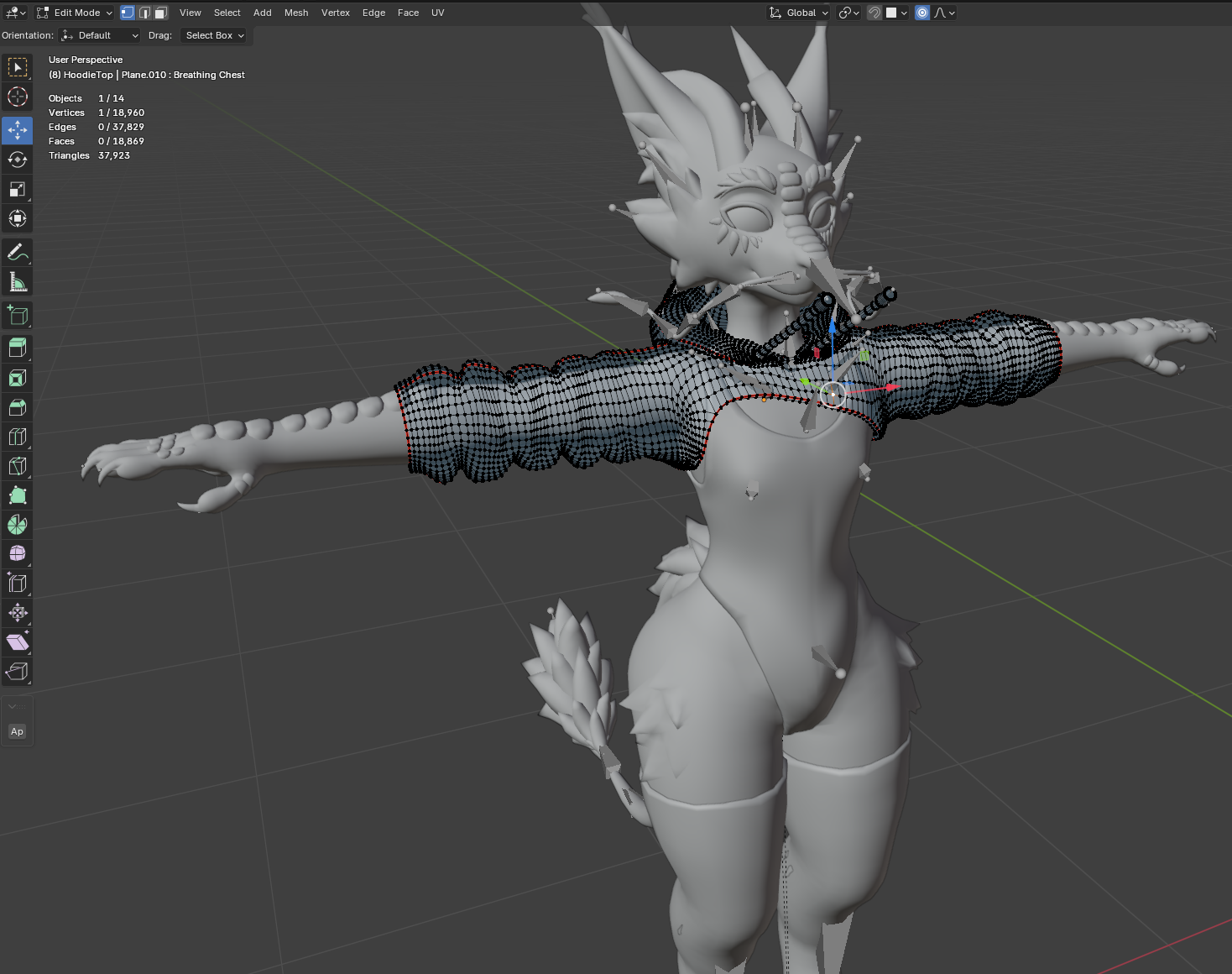
Task: Click the 'Objects 1 / 14' stat
Action: [x=86, y=98]
